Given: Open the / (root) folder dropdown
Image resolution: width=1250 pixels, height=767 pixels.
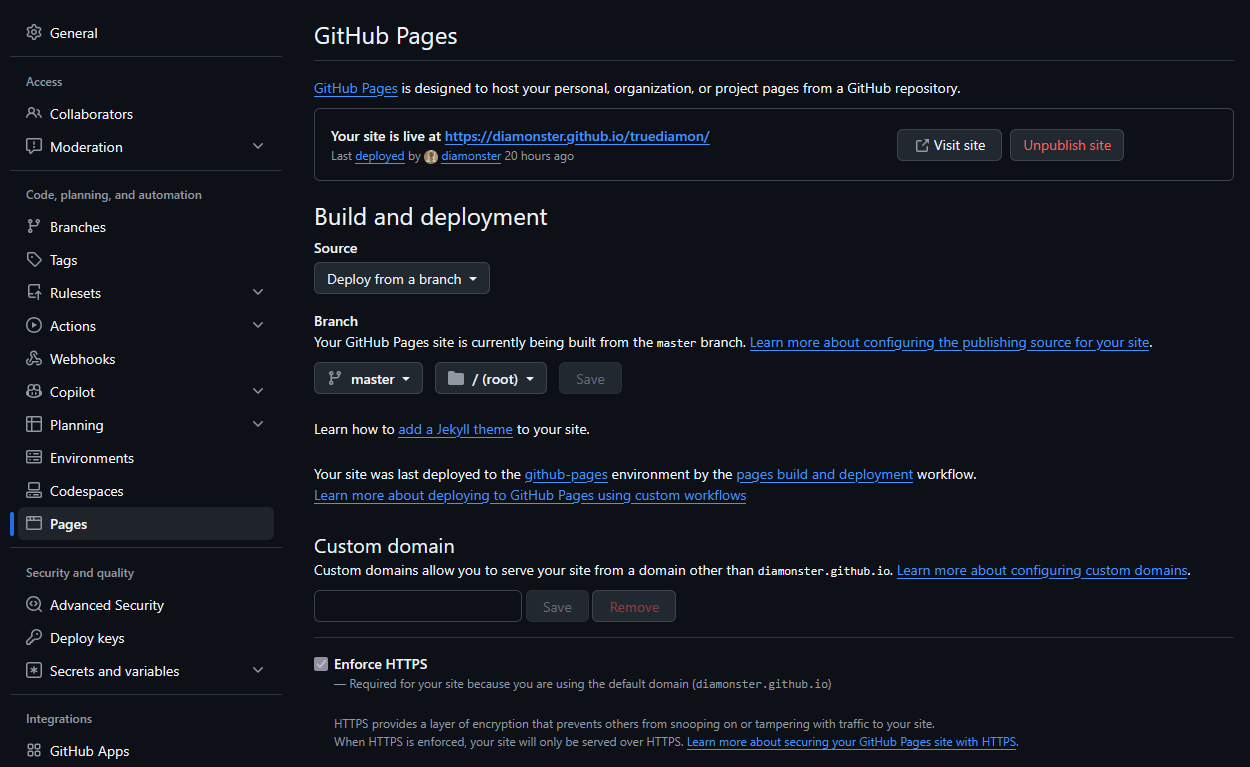Looking at the screenshot, I should 491,379.
